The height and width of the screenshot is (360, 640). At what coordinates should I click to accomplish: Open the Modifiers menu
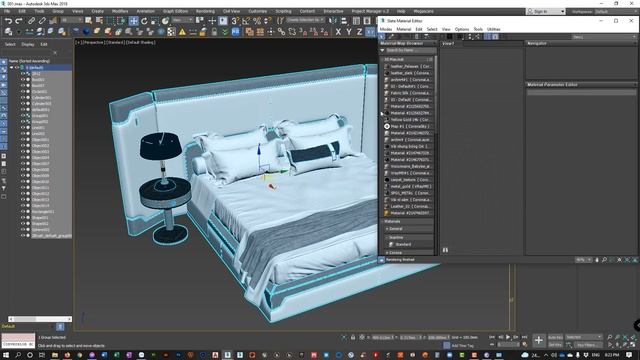(x=120, y=11)
